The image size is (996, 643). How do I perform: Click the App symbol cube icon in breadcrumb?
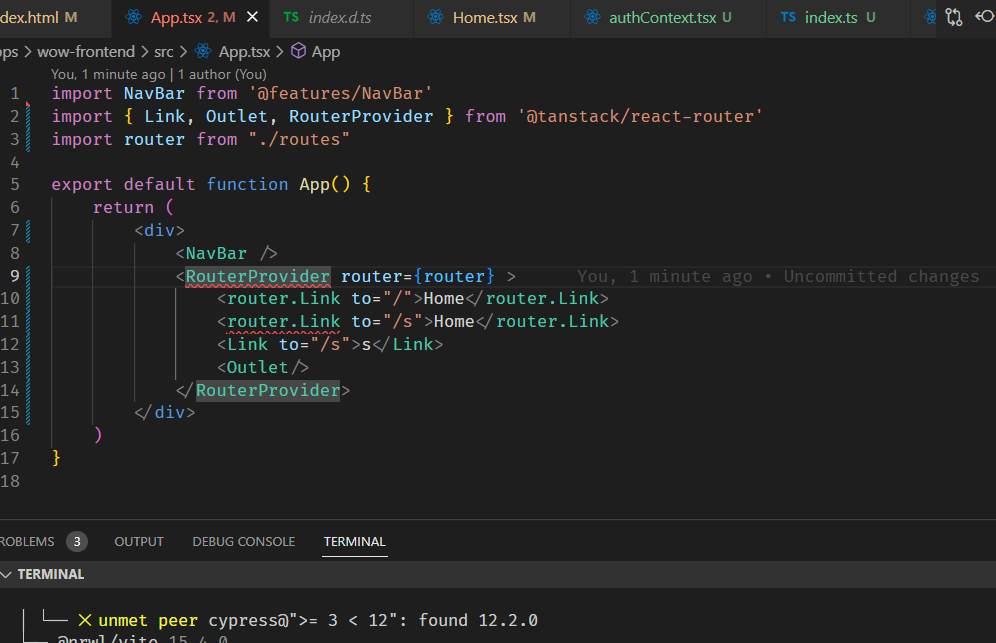(x=298, y=51)
